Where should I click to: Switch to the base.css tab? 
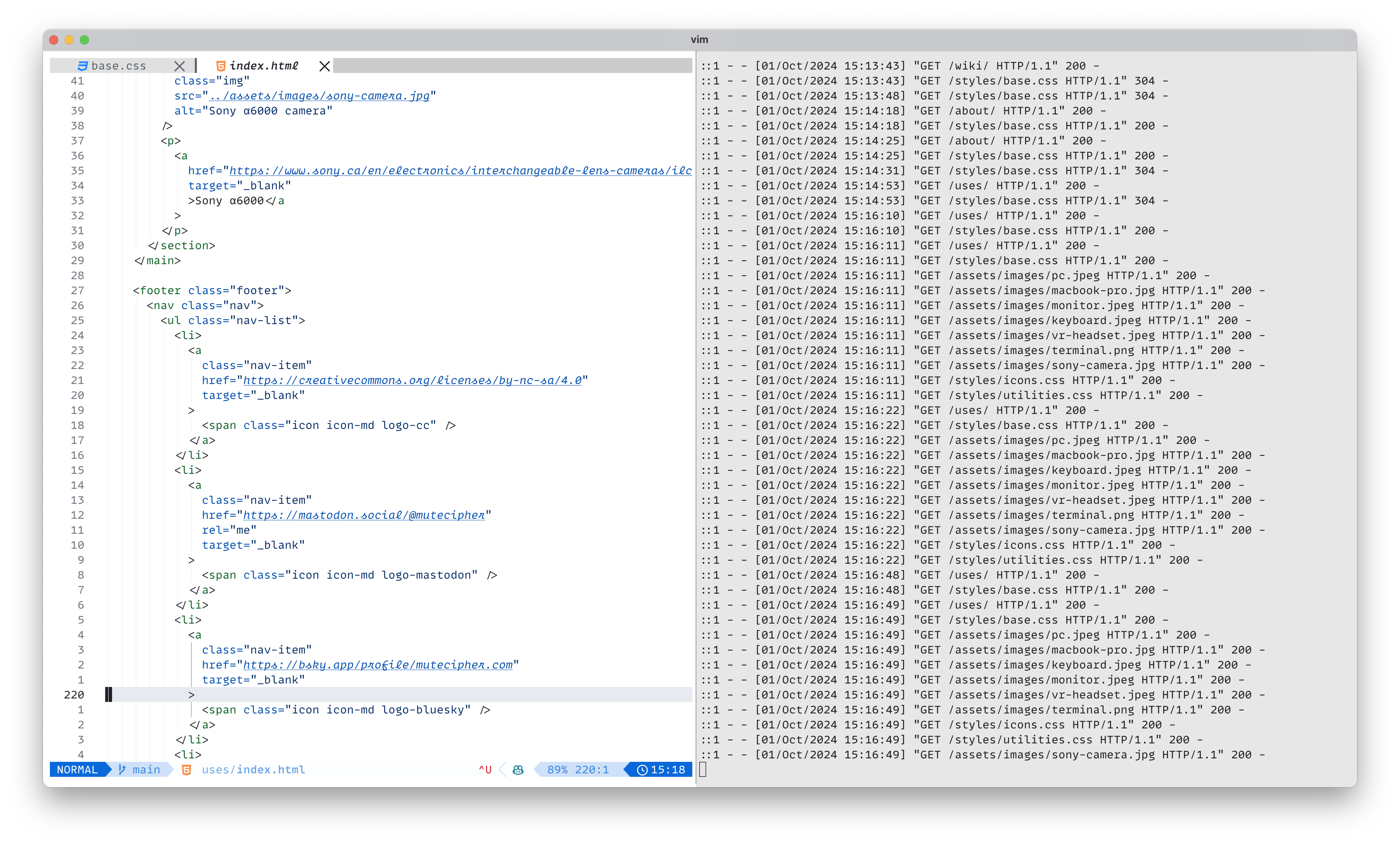coord(119,66)
